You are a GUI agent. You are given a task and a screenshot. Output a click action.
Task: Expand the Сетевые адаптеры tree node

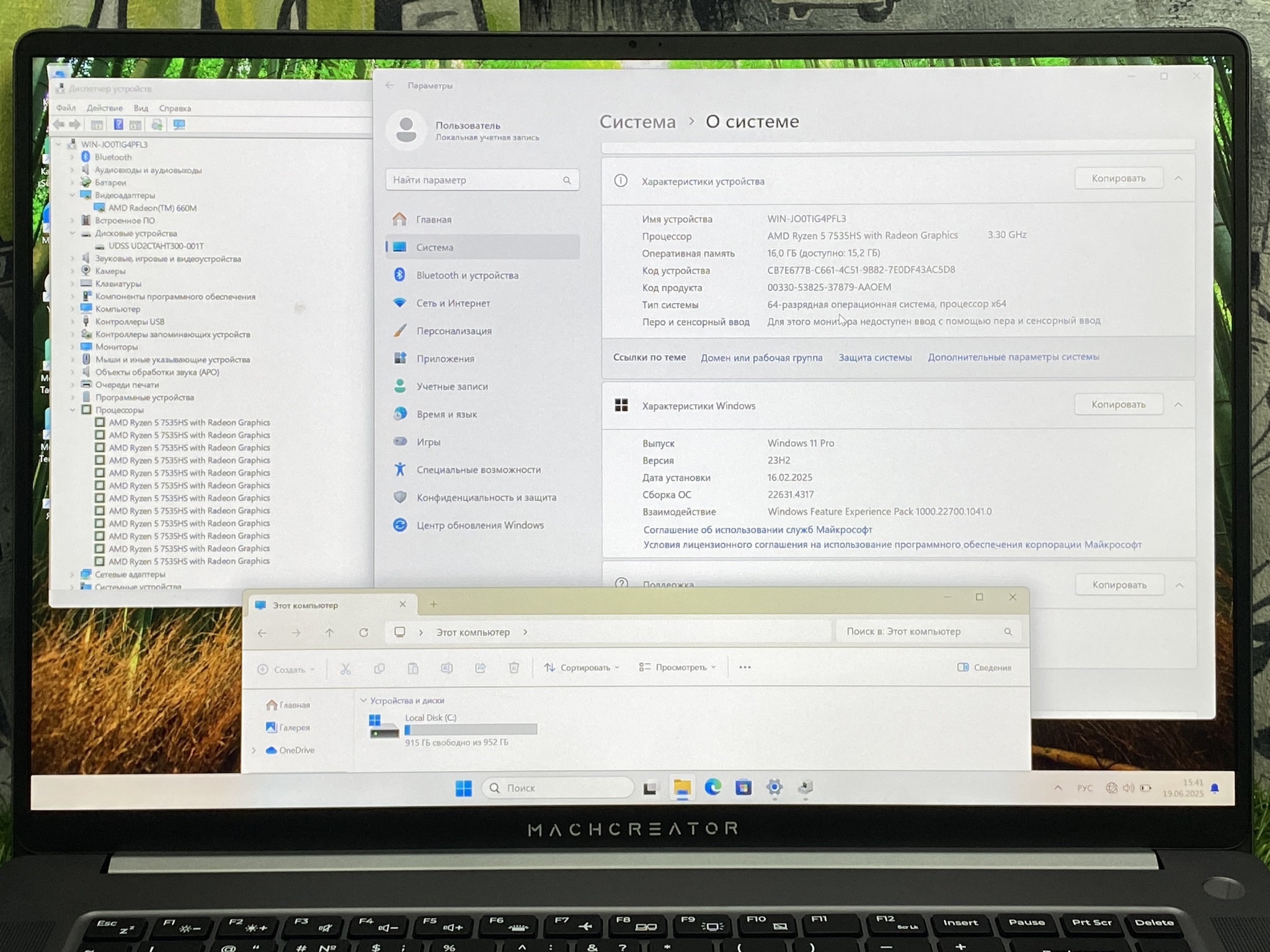pyautogui.click(x=72, y=574)
